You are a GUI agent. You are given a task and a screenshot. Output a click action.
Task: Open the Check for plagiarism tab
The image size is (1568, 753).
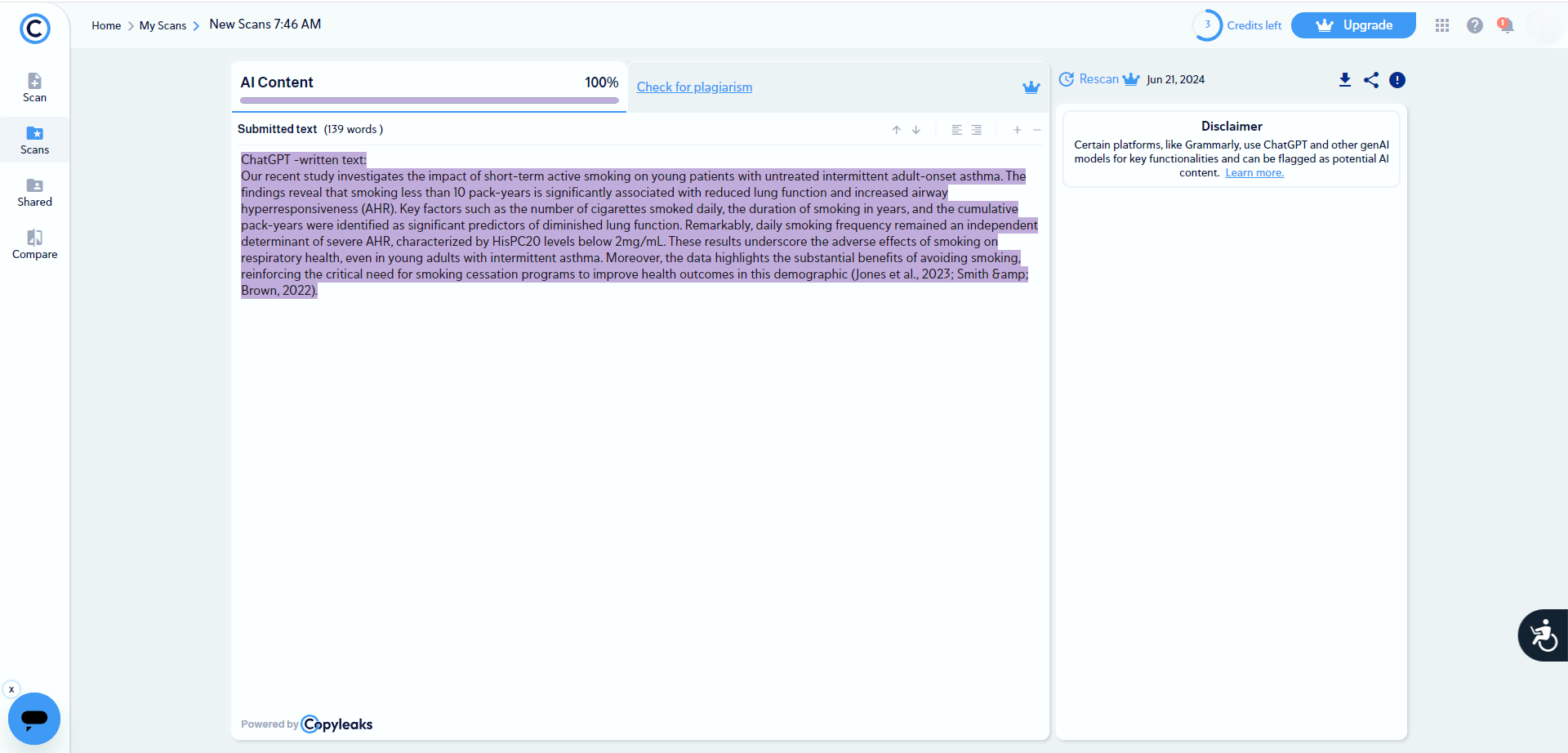coord(694,87)
